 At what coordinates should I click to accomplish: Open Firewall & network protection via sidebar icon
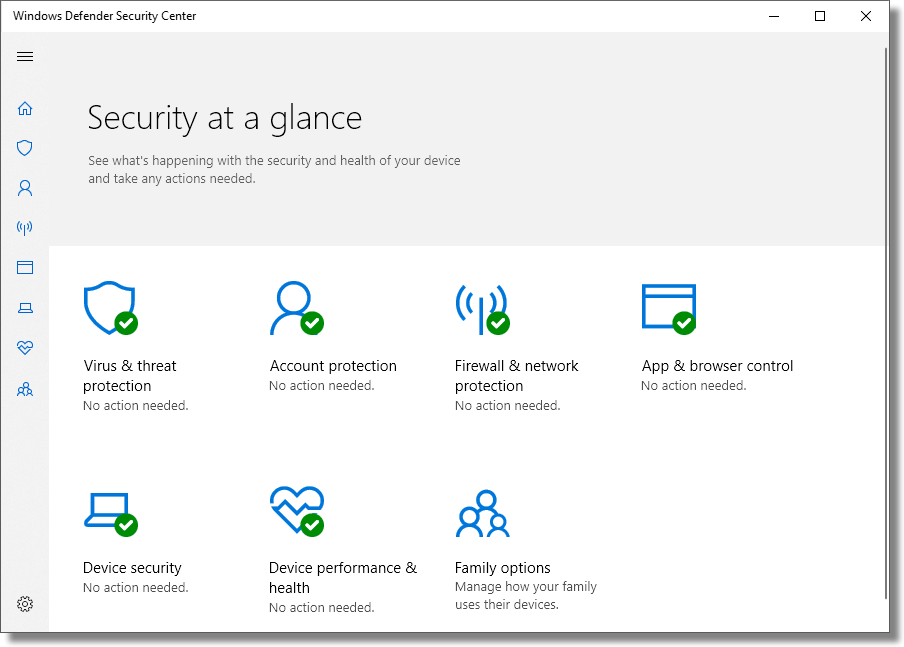[24, 228]
